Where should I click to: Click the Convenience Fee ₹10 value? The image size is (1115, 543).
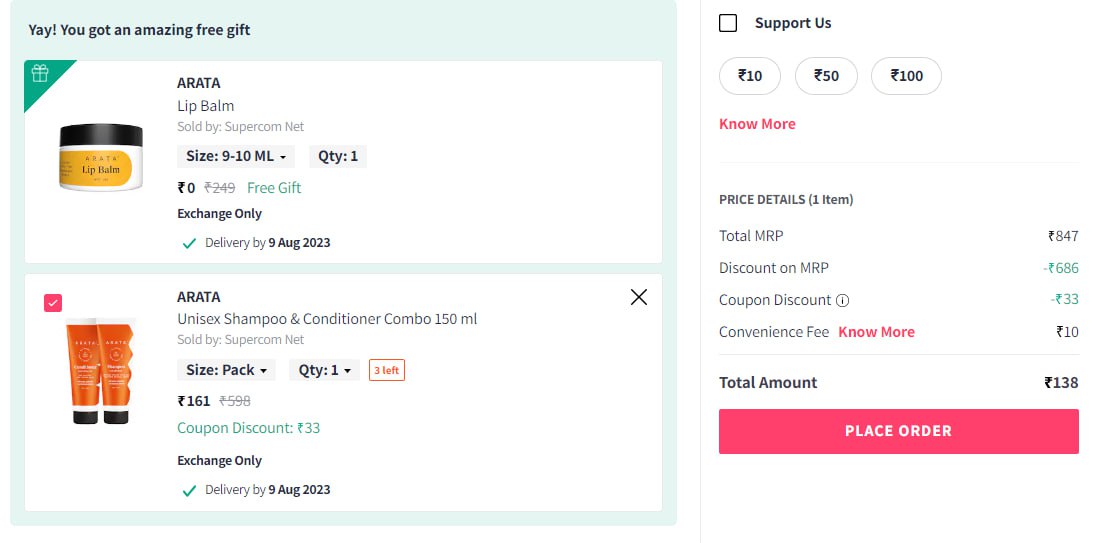pos(1067,332)
